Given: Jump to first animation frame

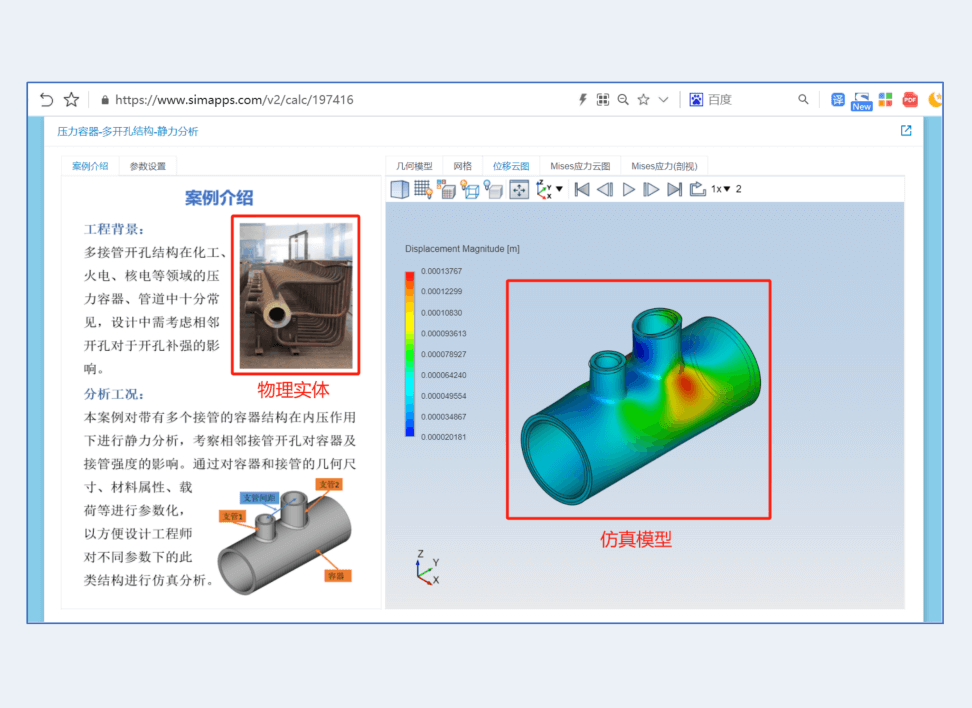Looking at the screenshot, I should tap(582, 189).
